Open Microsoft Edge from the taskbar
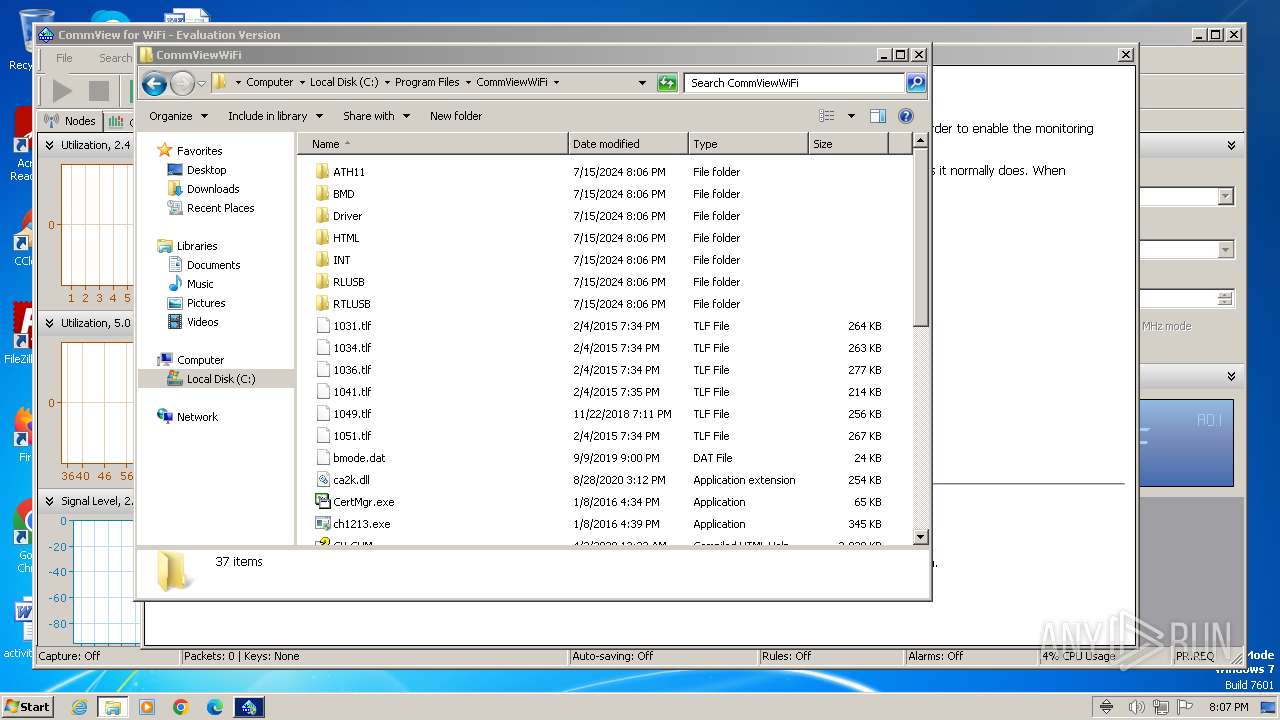Image resolution: width=1280 pixels, height=720 pixels. (x=214, y=707)
